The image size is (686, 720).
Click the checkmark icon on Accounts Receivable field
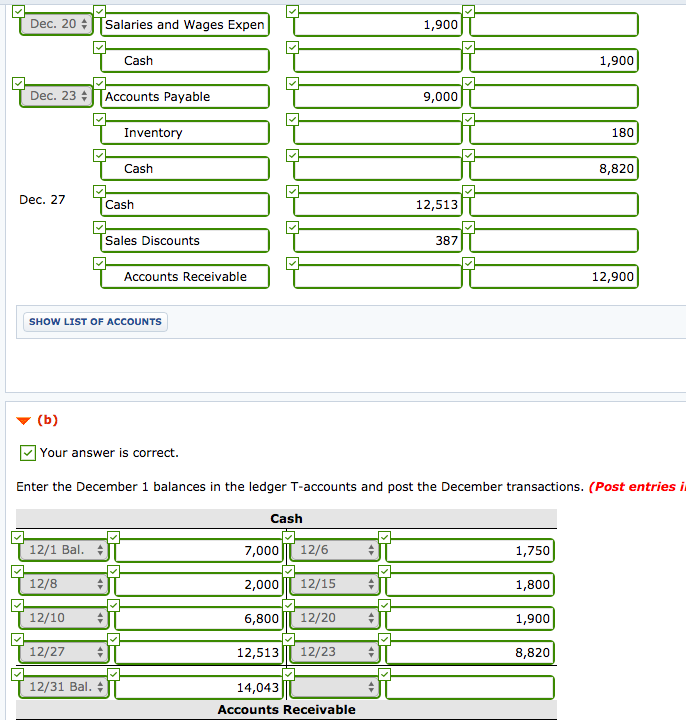tap(100, 263)
